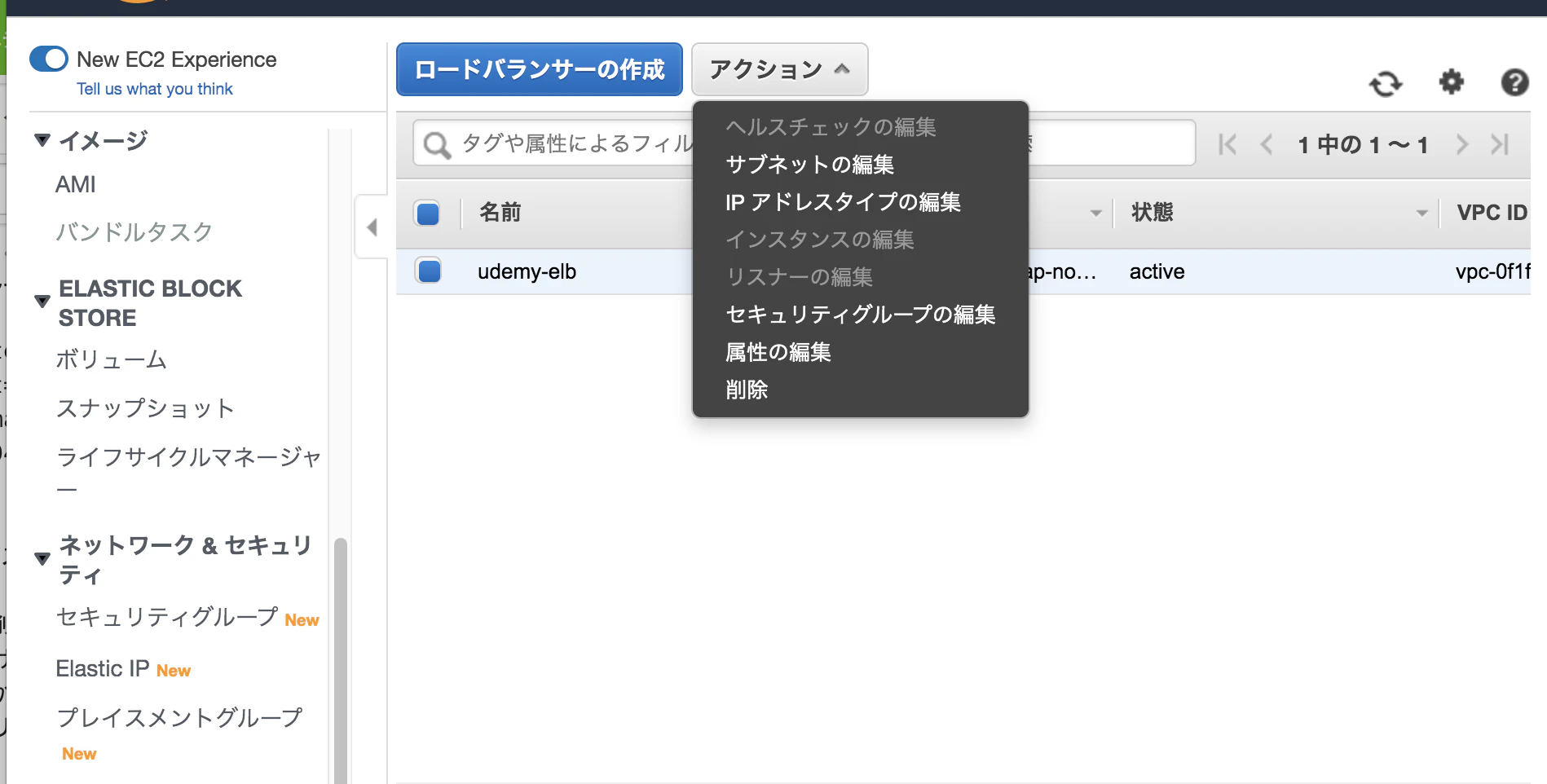Collapse the ELASTIC BLOCK STORE section

pyautogui.click(x=42, y=302)
